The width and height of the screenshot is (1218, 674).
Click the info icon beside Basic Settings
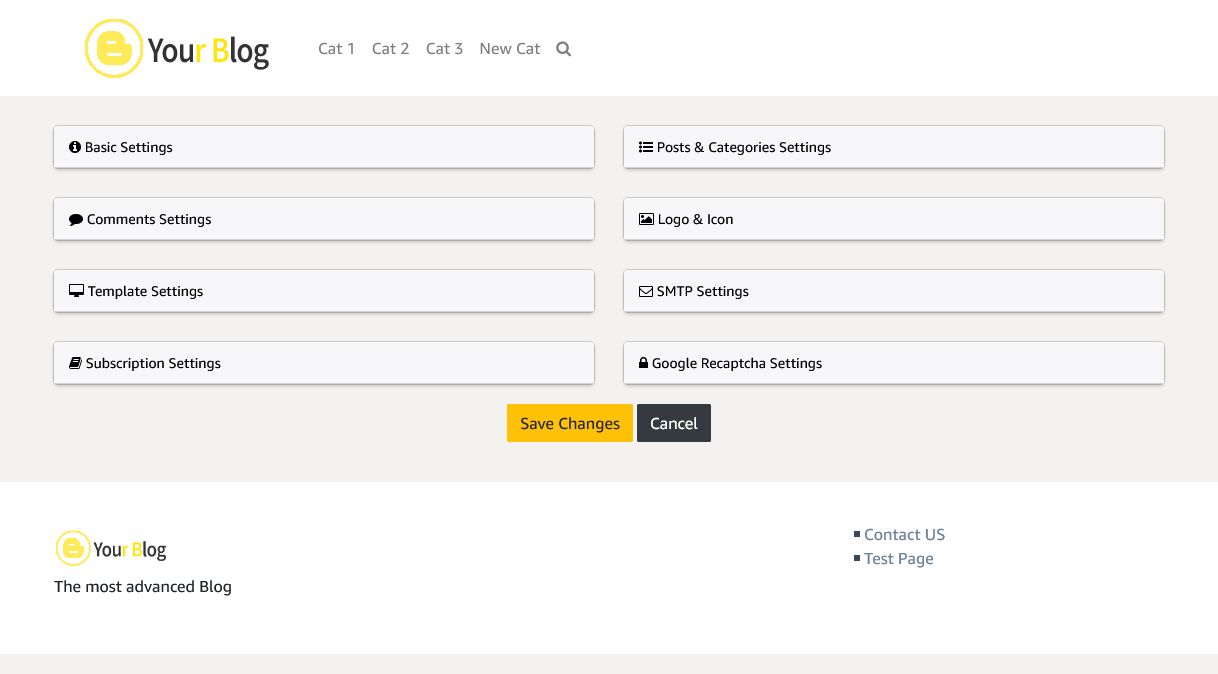click(x=75, y=147)
